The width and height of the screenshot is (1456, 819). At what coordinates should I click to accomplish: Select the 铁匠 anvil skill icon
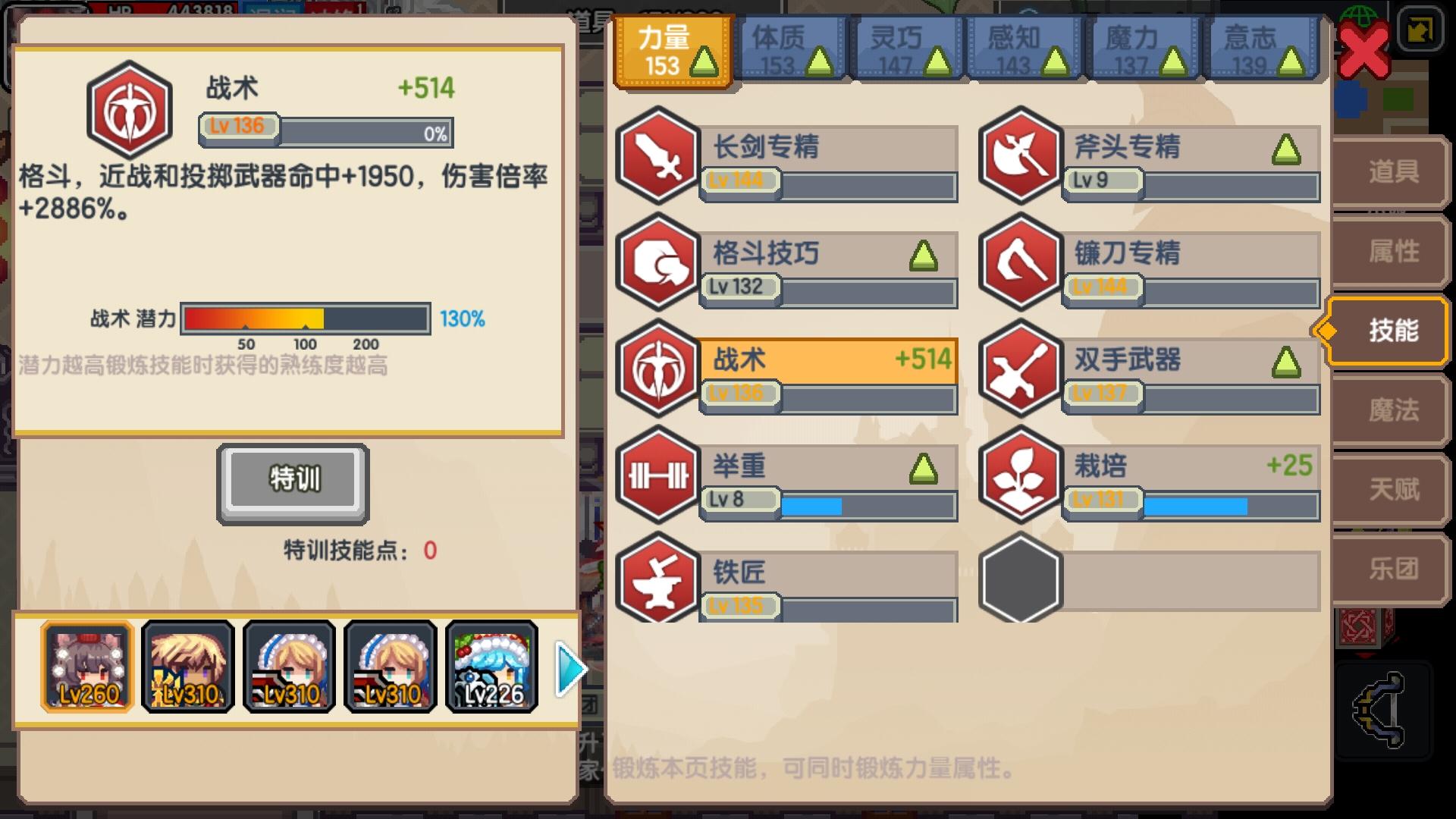(x=658, y=578)
